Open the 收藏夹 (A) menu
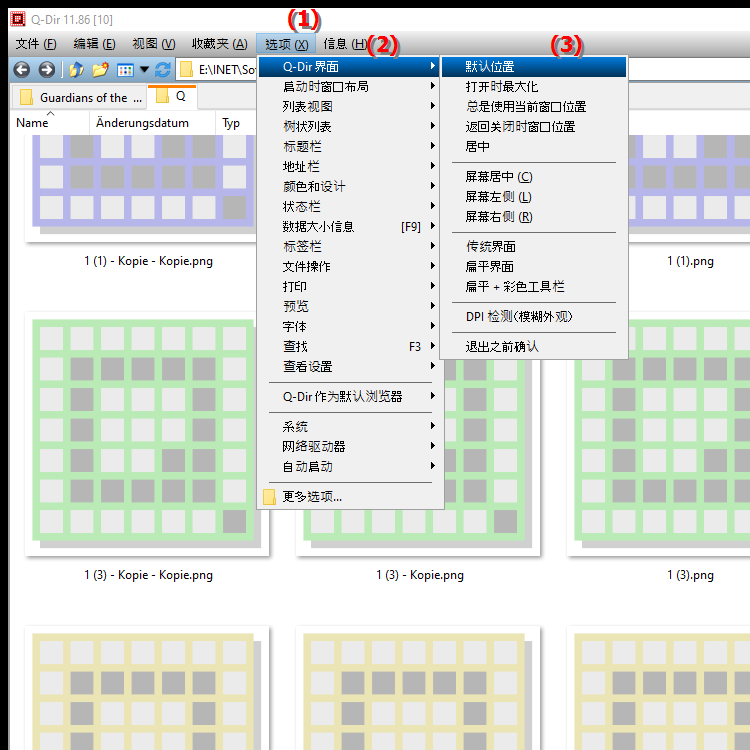The width and height of the screenshot is (750, 750). point(220,44)
